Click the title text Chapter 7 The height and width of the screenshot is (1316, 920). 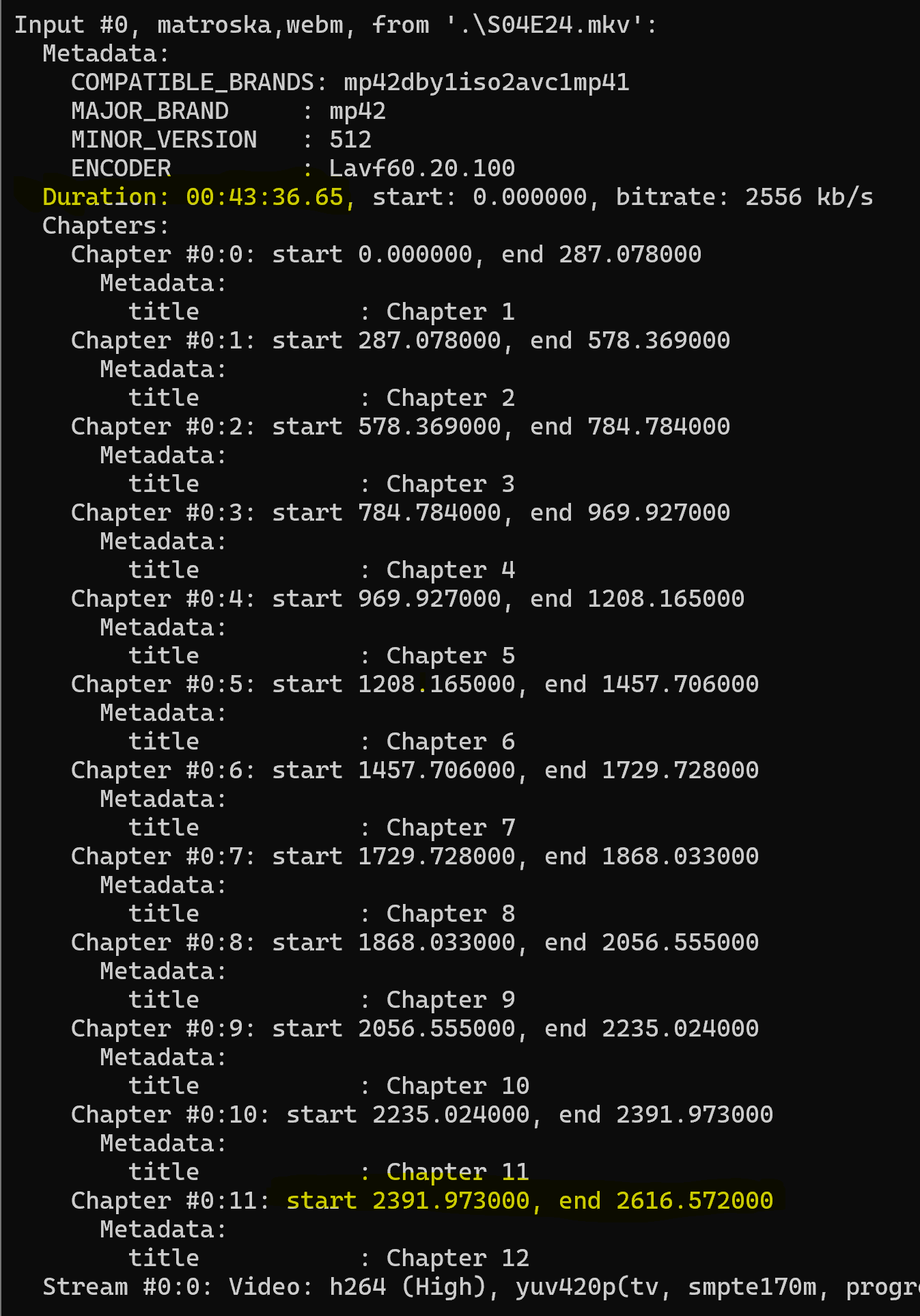click(x=451, y=827)
